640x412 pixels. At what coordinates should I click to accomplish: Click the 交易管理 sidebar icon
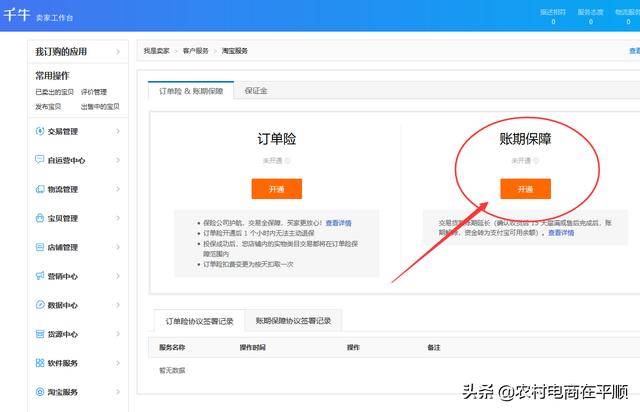(40, 131)
